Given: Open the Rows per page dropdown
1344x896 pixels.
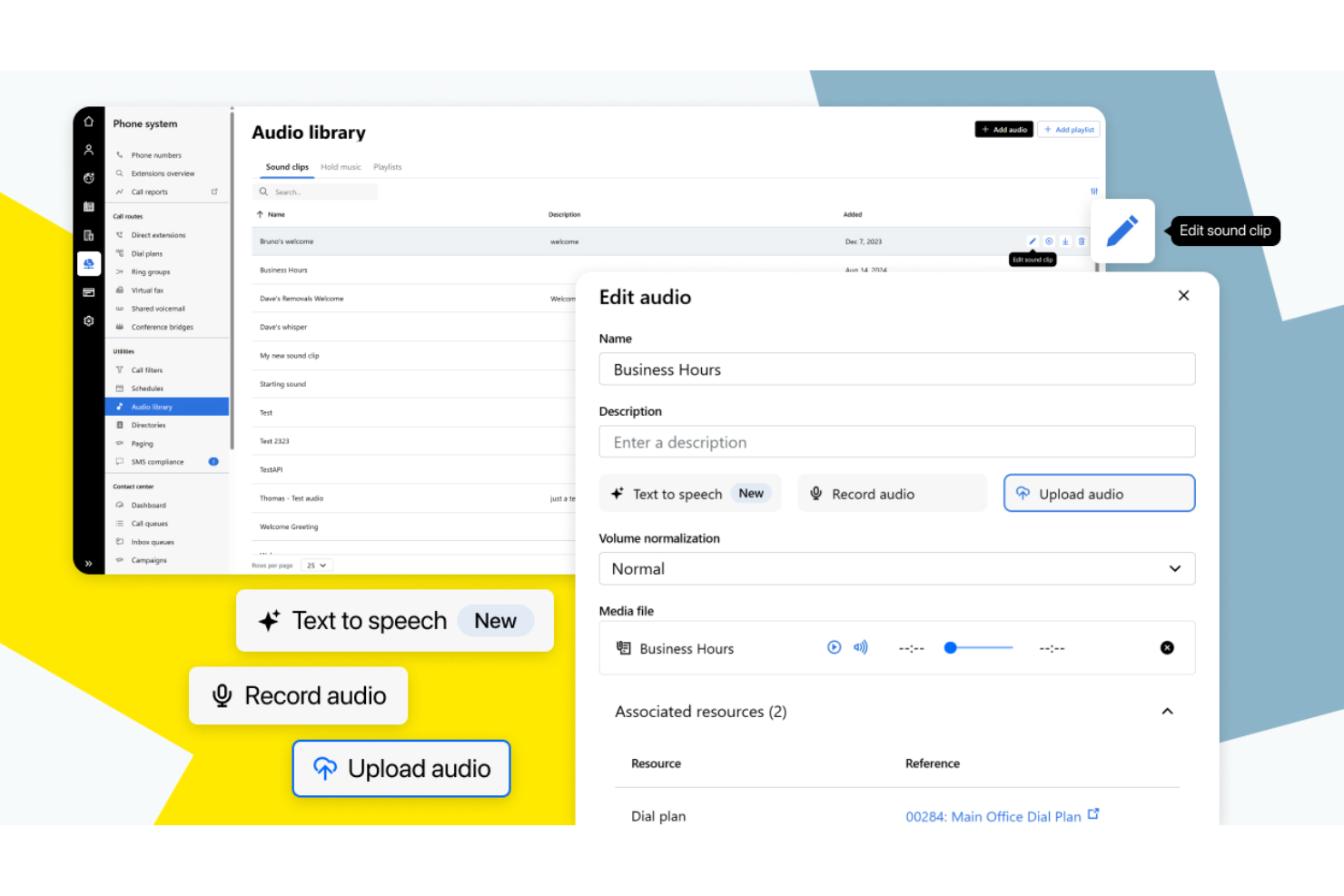Looking at the screenshot, I should tap(317, 565).
